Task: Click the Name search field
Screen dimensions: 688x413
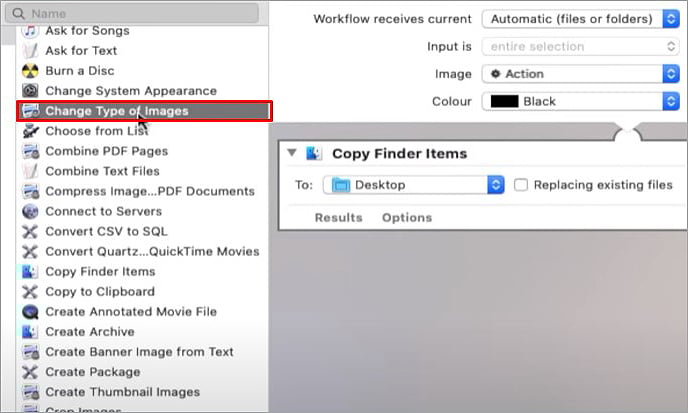Action: (140, 14)
